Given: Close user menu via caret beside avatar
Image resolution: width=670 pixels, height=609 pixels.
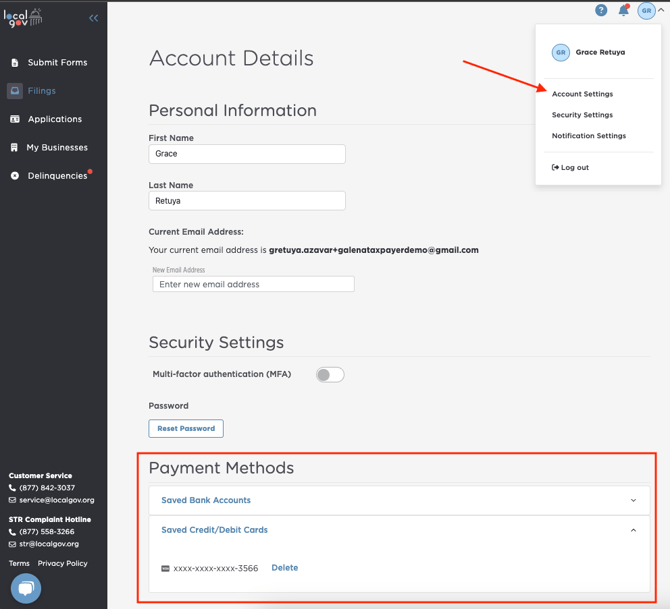Looking at the screenshot, I should coord(662,10).
